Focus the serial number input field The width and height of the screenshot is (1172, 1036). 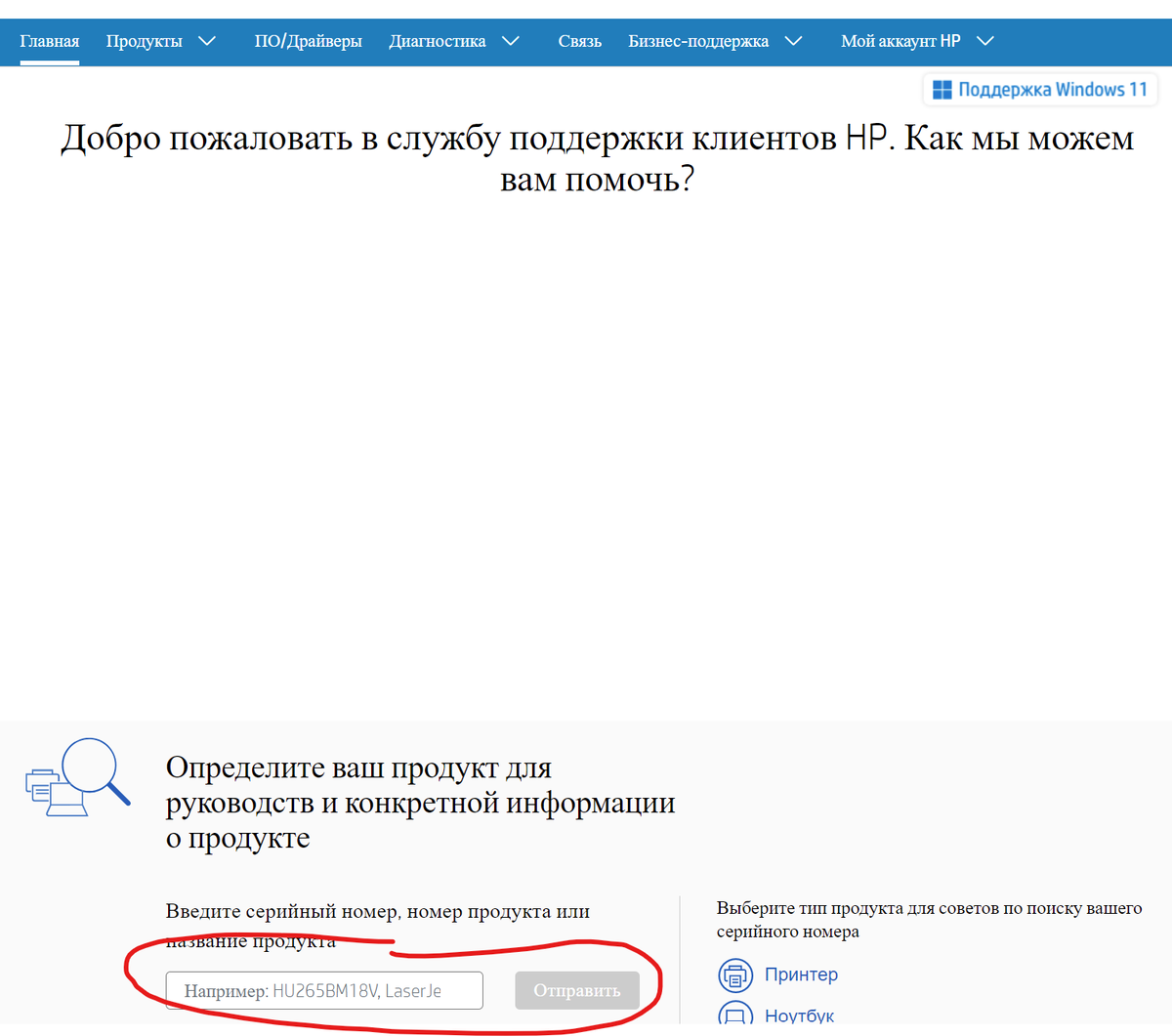[324, 990]
